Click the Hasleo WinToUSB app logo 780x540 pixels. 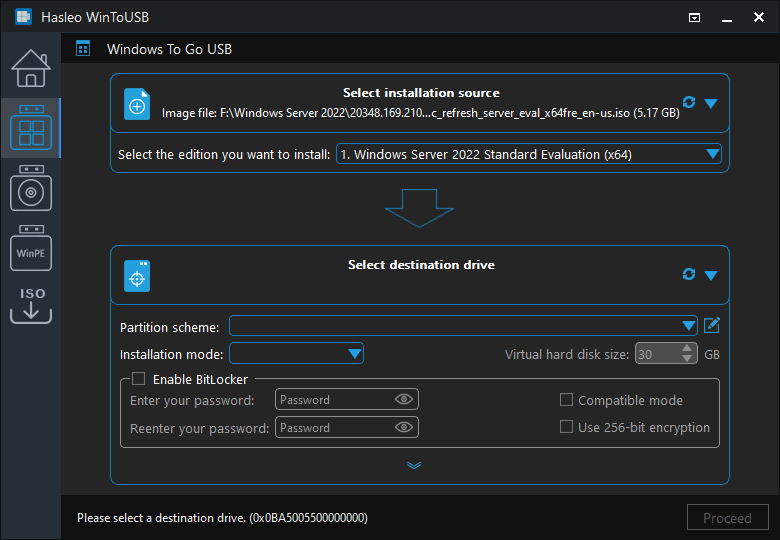pos(23,17)
